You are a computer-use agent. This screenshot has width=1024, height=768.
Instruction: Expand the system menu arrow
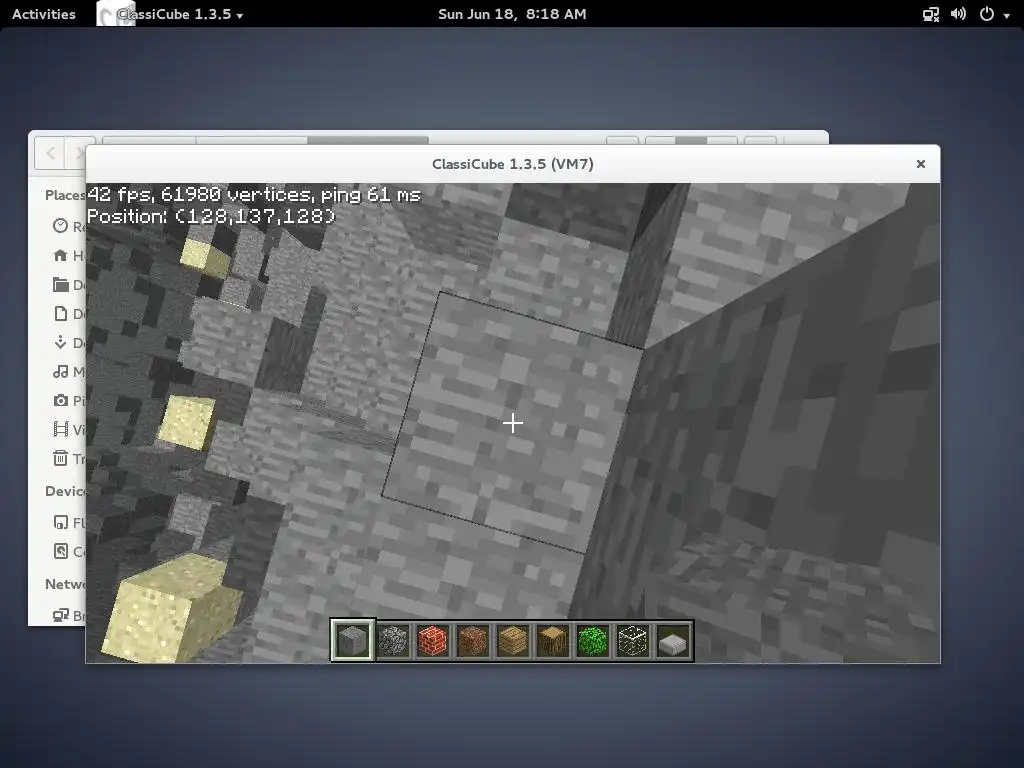(1006, 16)
